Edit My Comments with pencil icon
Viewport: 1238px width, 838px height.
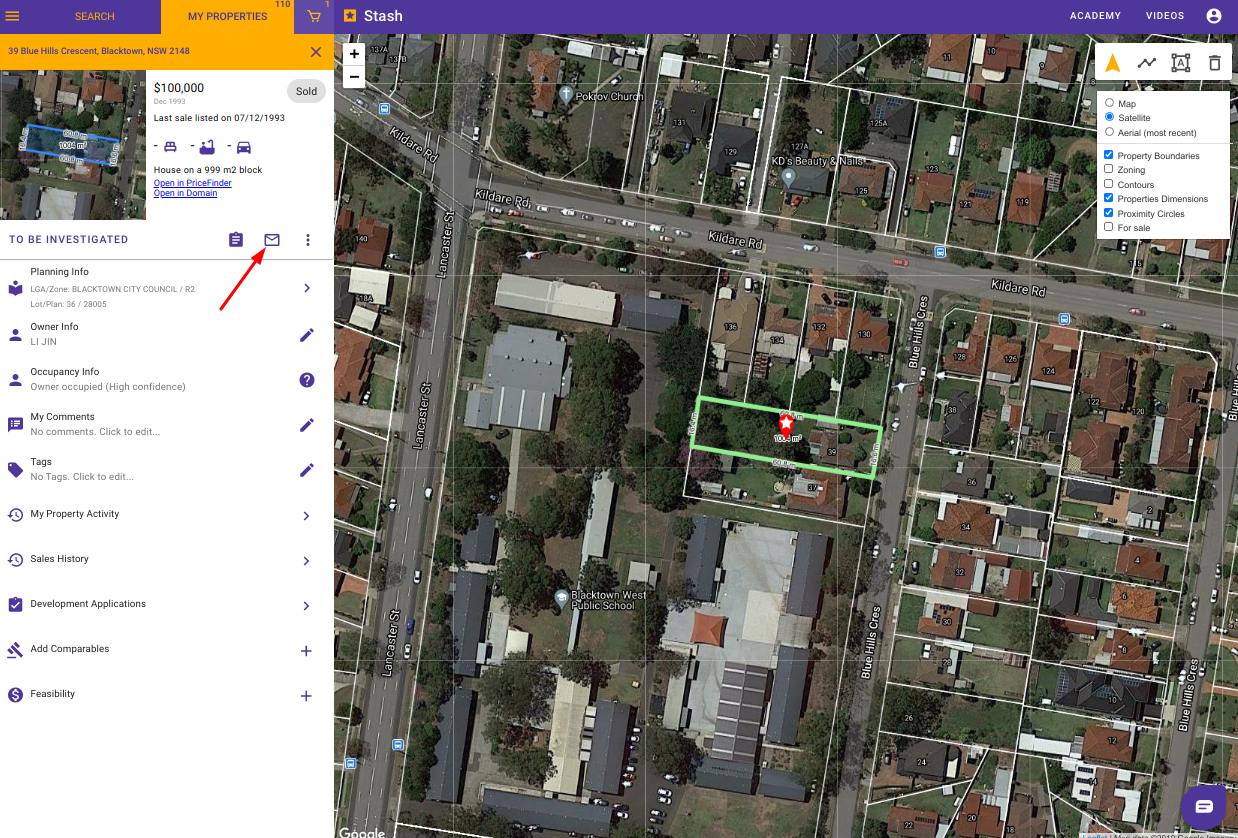(x=307, y=425)
